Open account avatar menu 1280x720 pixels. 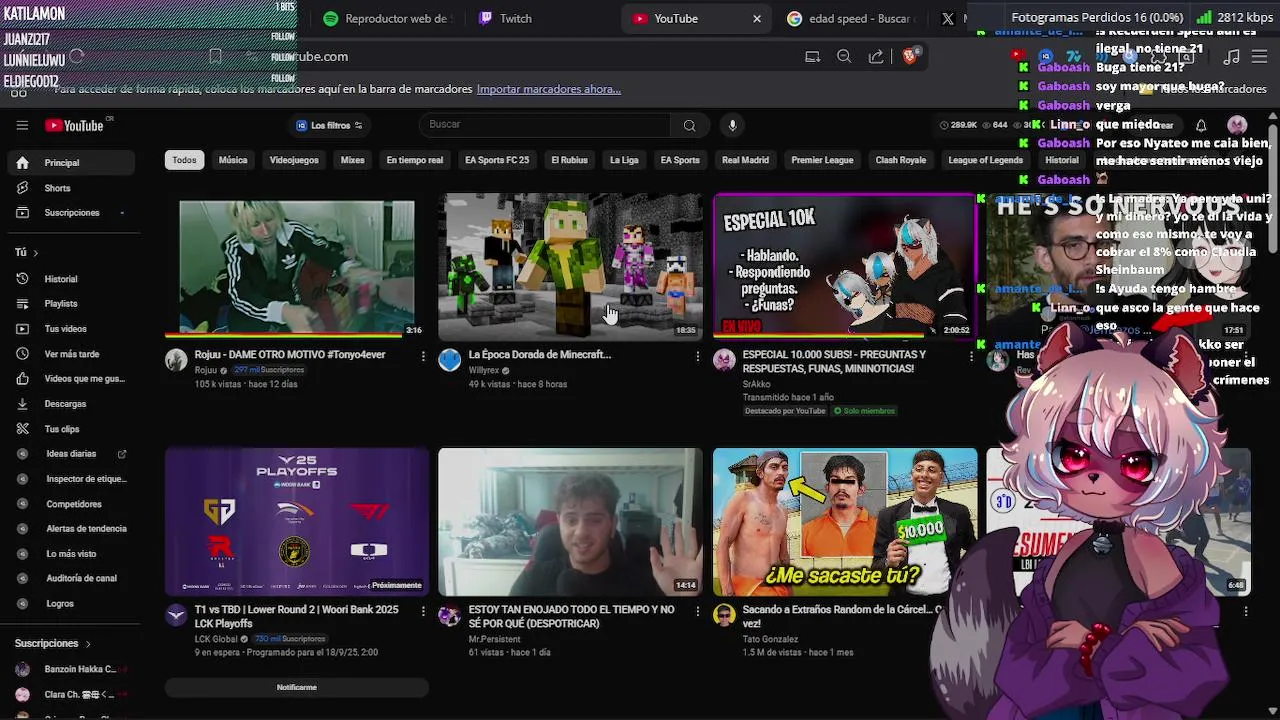coord(1237,125)
